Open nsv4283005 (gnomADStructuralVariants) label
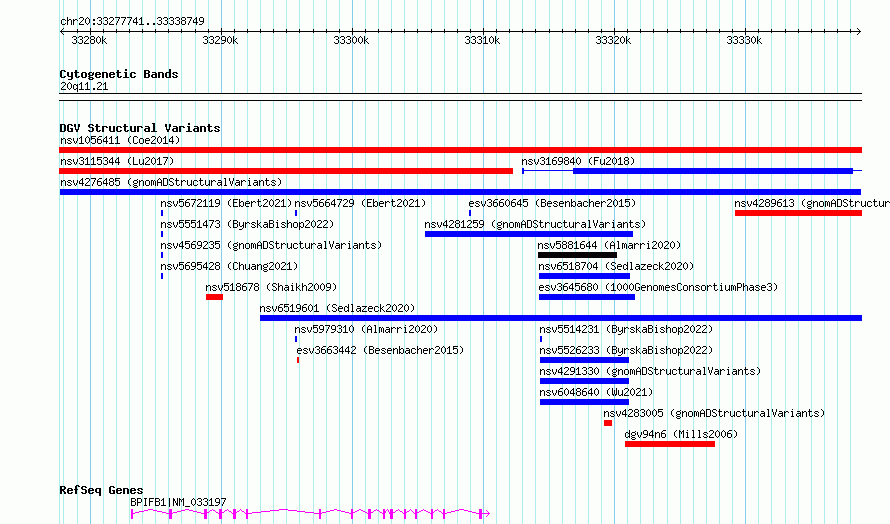This screenshot has height=524, width=890. 714,413
